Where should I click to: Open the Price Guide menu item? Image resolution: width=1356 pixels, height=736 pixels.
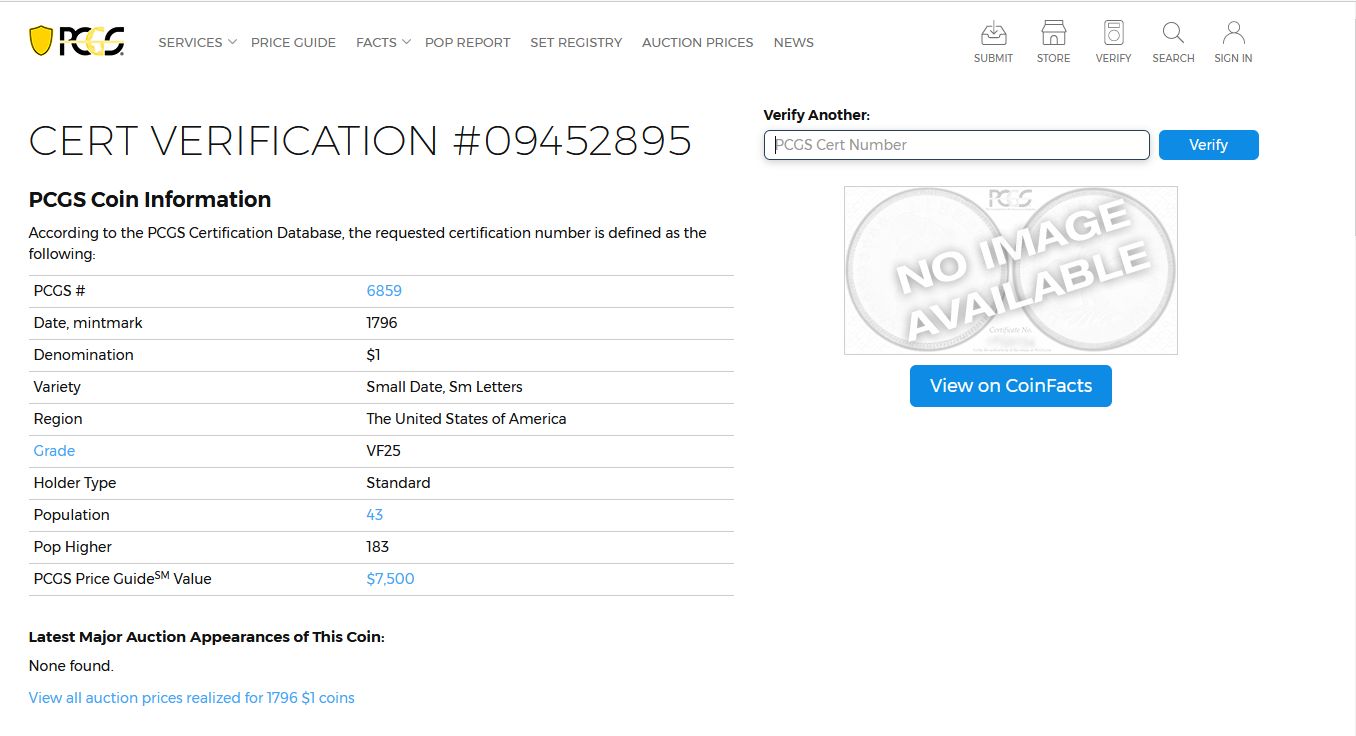[x=293, y=42]
